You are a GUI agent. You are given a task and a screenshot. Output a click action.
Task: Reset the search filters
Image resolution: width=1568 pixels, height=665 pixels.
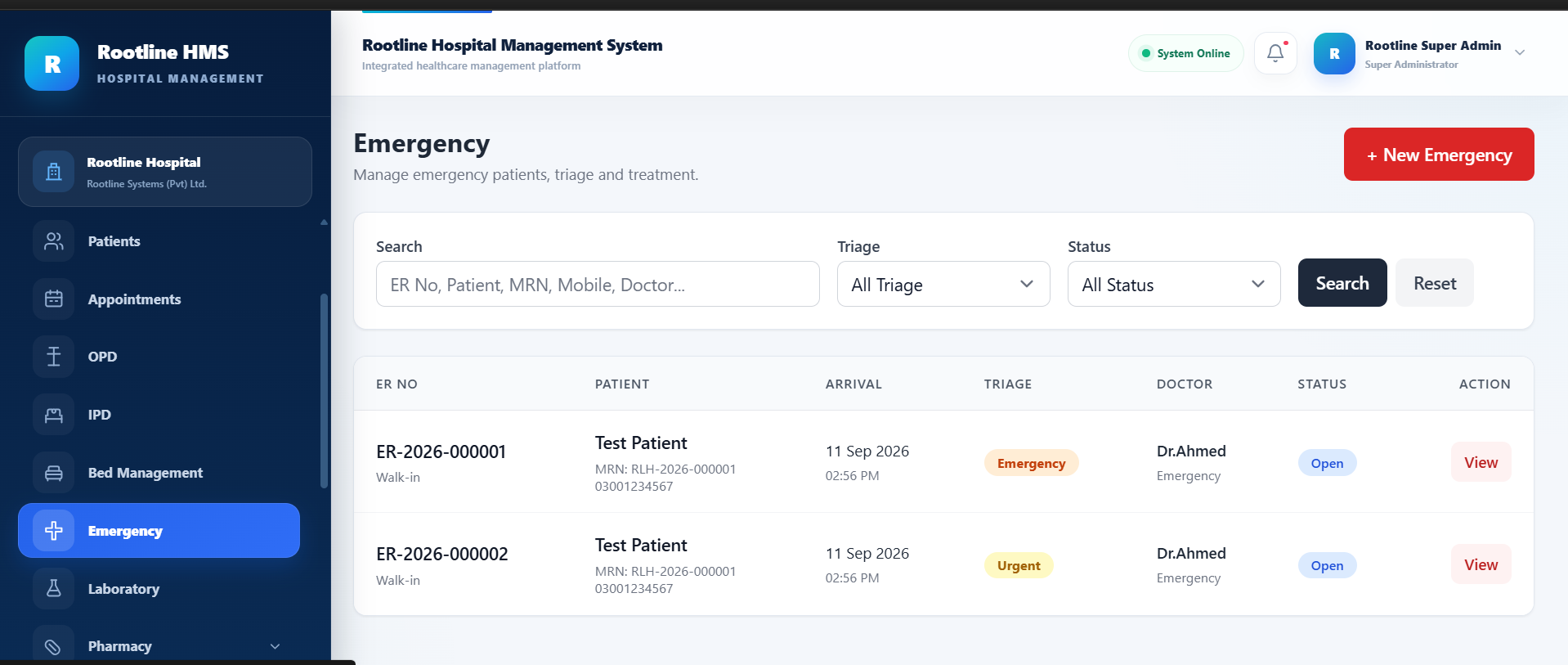[1435, 283]
